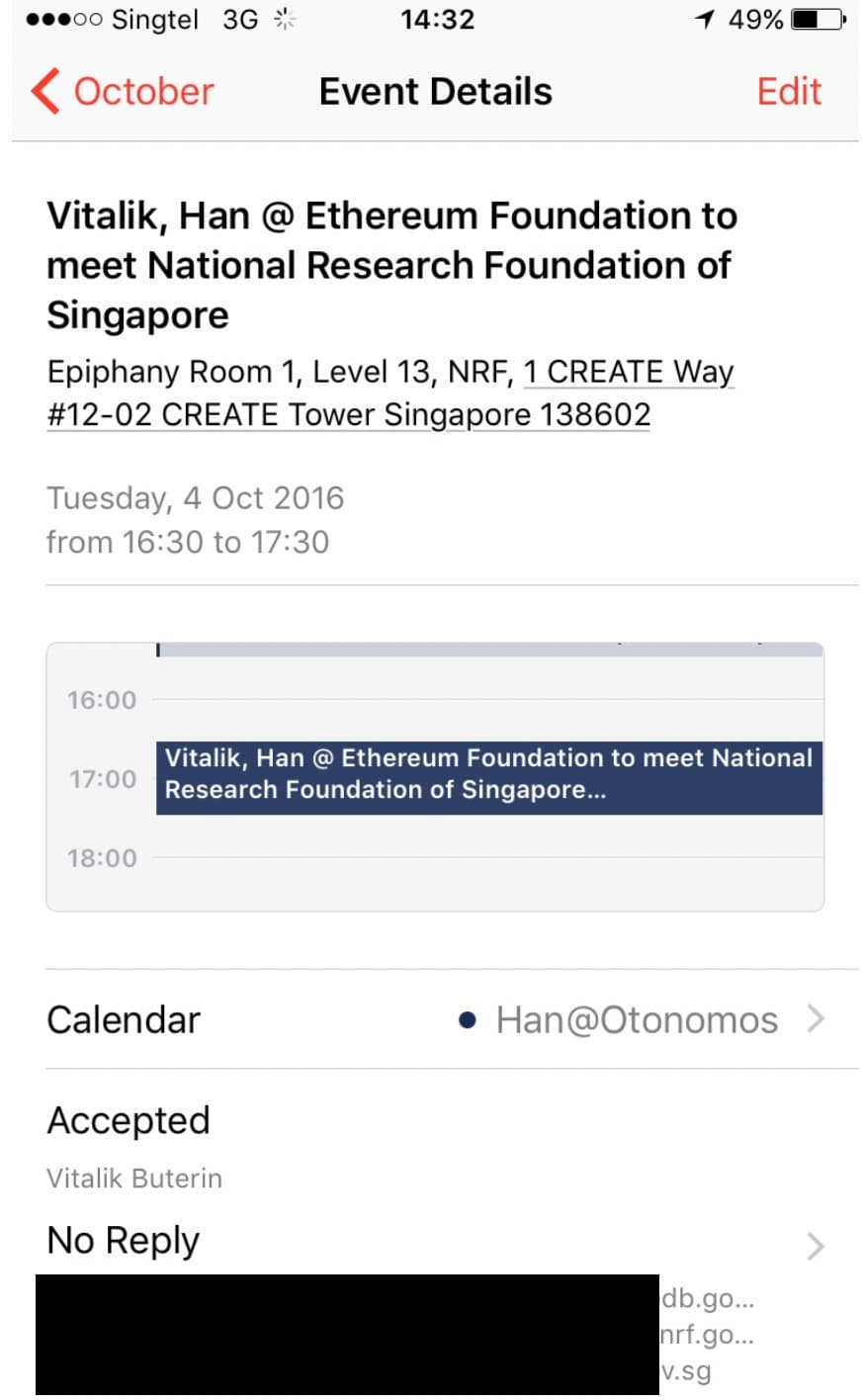Open the Calendar row chevron
The width and height of the screenshot is (862, 1400).
click(x=816, y=1018)
